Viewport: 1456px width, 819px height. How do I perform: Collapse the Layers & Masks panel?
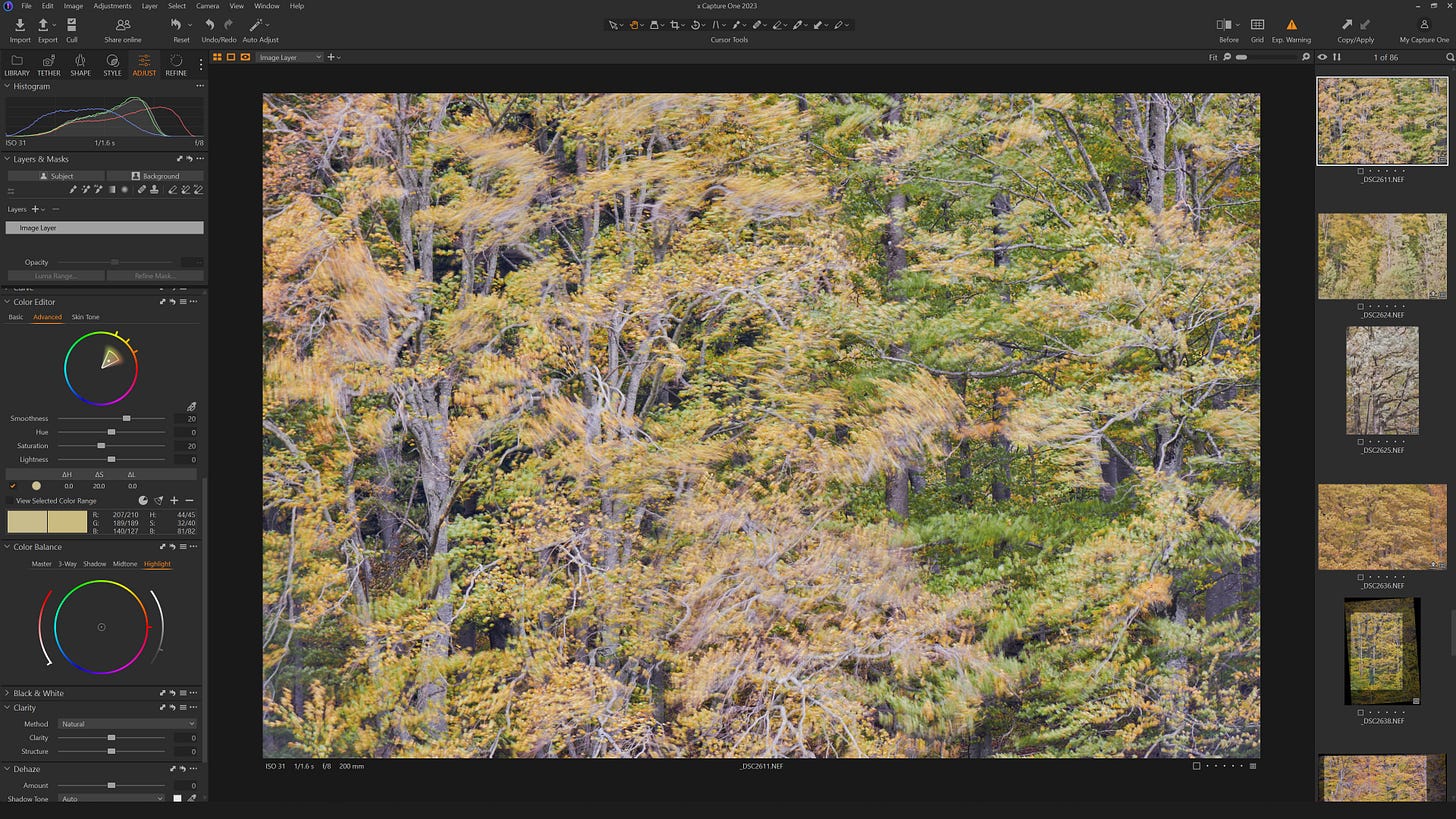(x=8, y=159)
